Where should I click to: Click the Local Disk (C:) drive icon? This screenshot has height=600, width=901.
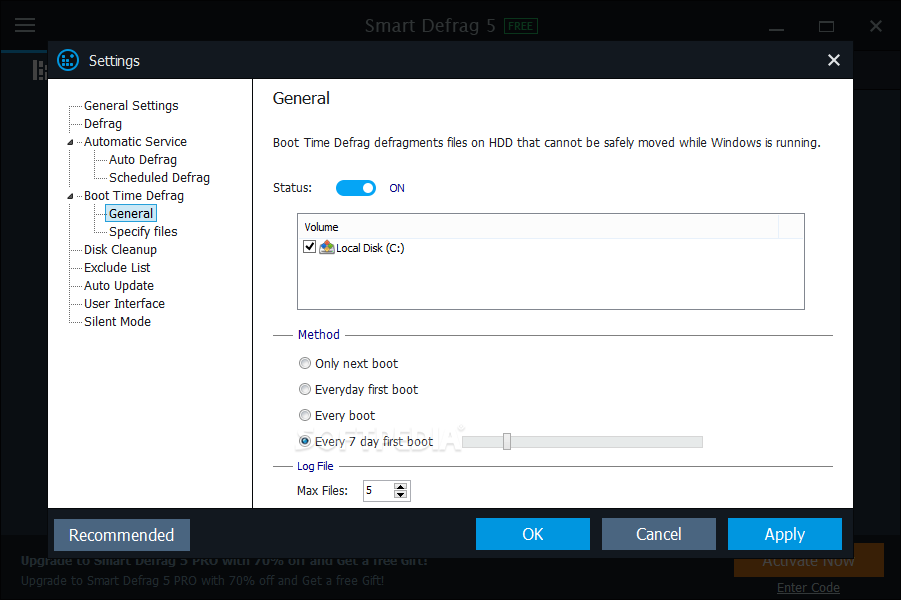(x=326, y=247)
